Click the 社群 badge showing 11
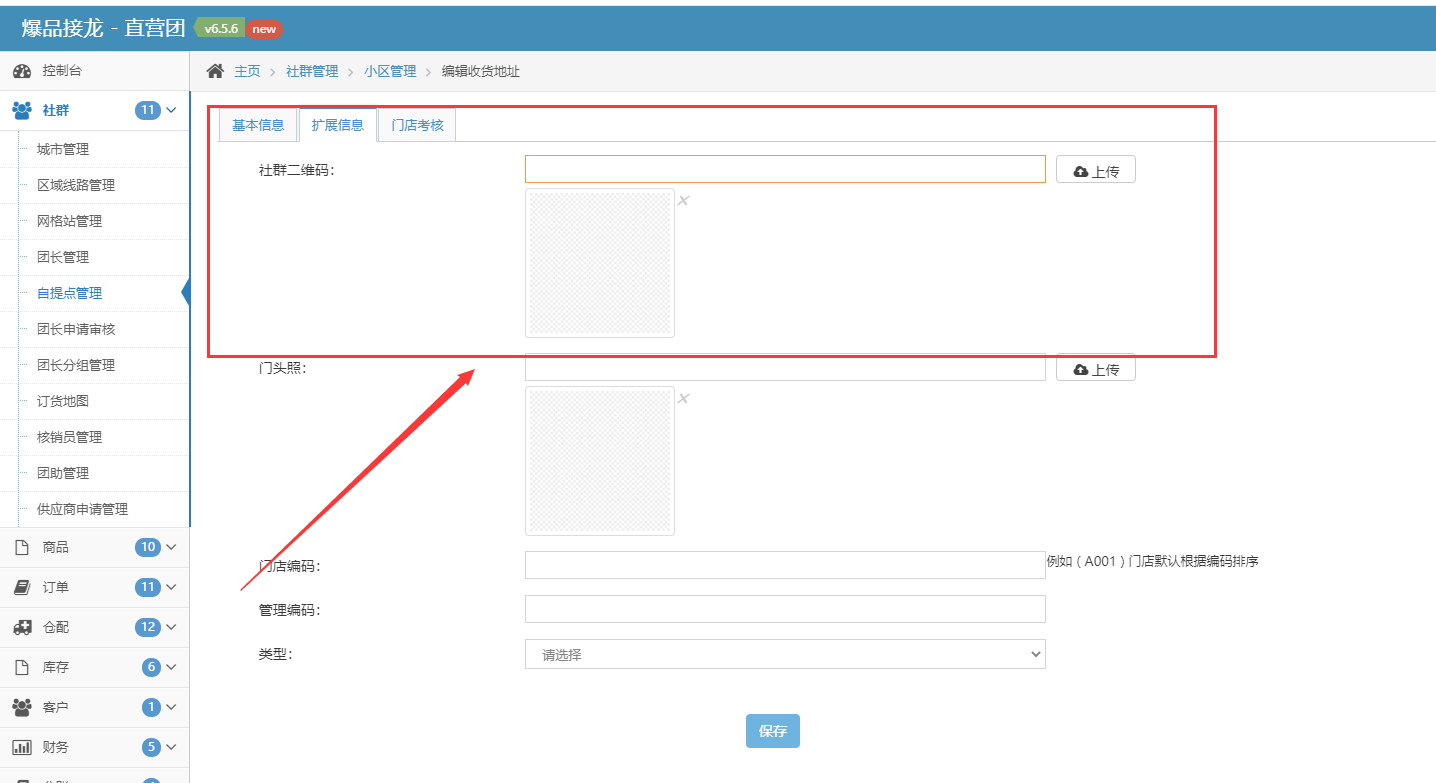Image resolution: width=1436 pixels, height=783 pixels. click(148, 110)
